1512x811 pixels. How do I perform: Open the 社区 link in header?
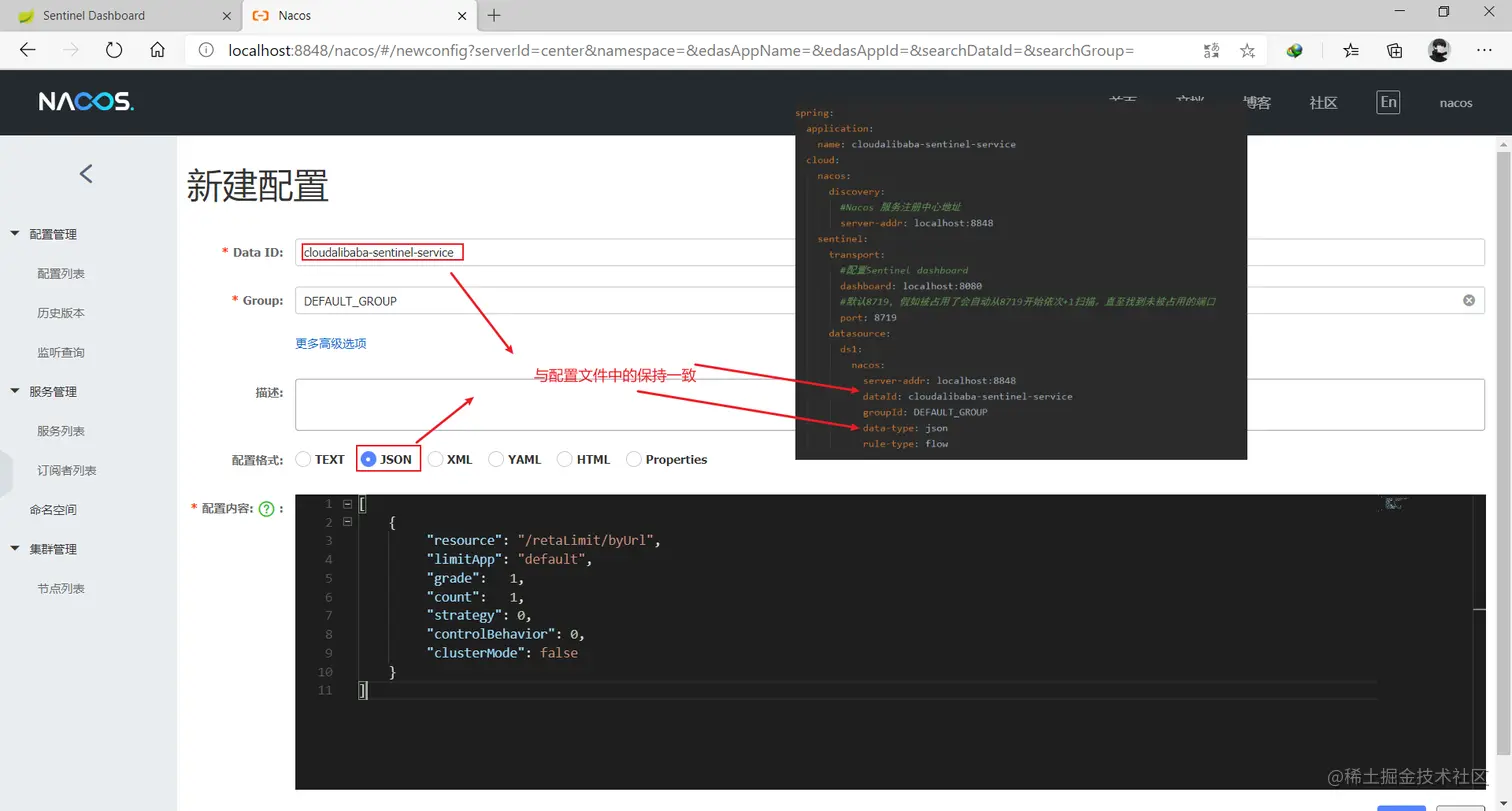point(1323,102)
